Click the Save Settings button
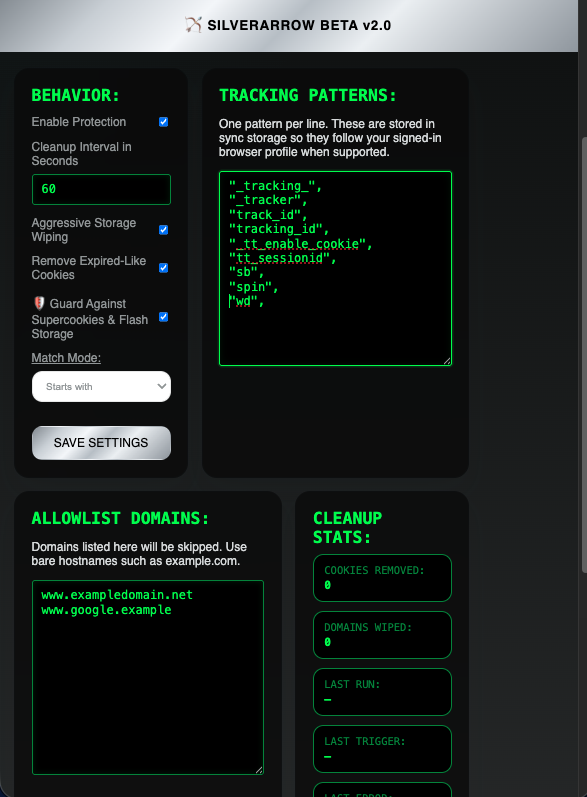 point(101,443)
